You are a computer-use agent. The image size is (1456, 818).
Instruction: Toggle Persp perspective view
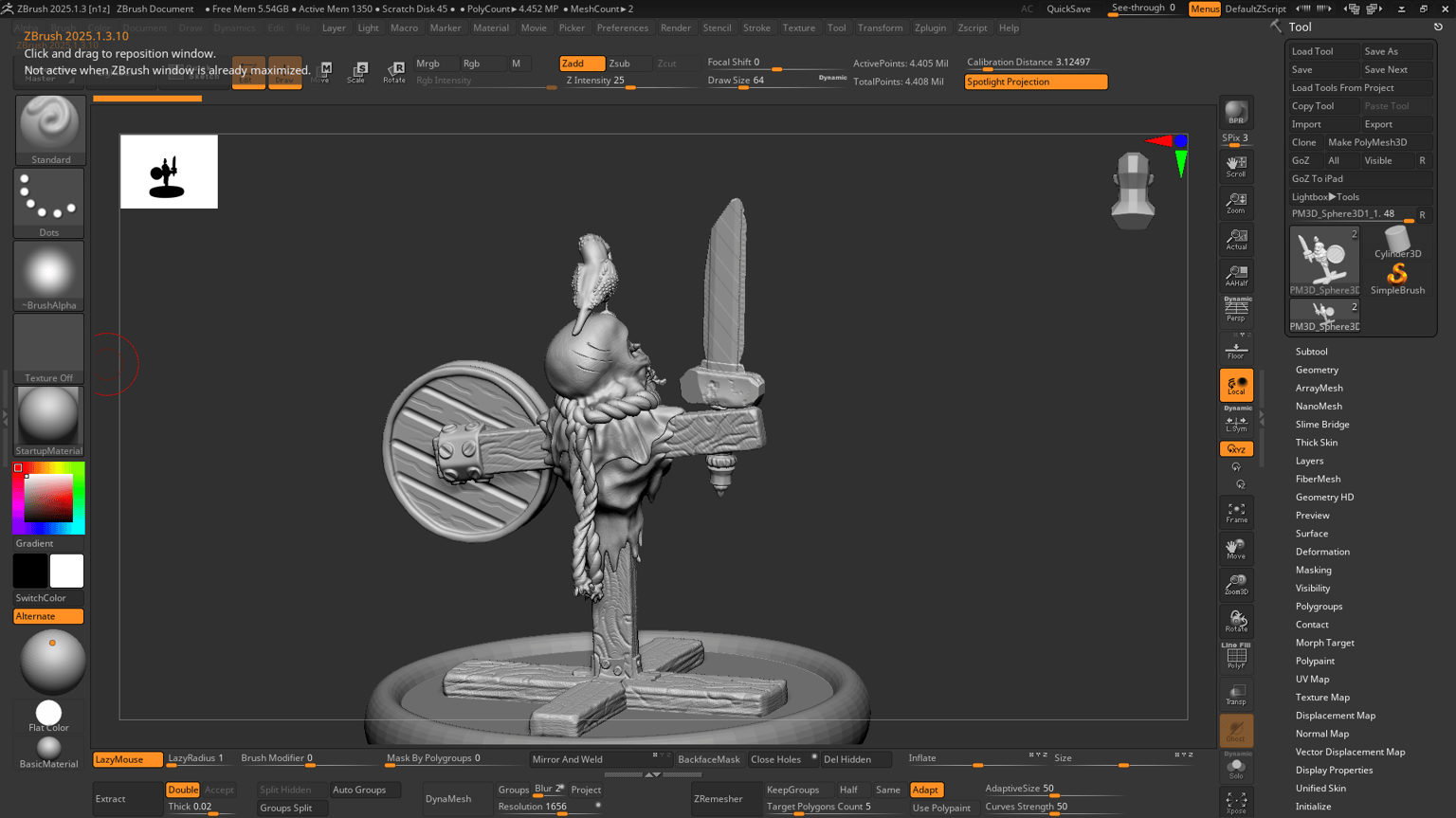(x=1236, y=311)
